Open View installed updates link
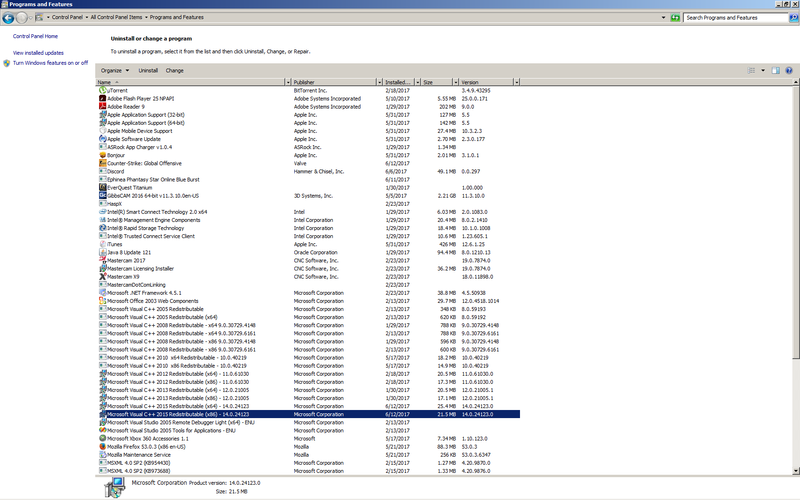The height and width of the screenshot is (500, 800). pyautogui.click(x=38, y=53)
